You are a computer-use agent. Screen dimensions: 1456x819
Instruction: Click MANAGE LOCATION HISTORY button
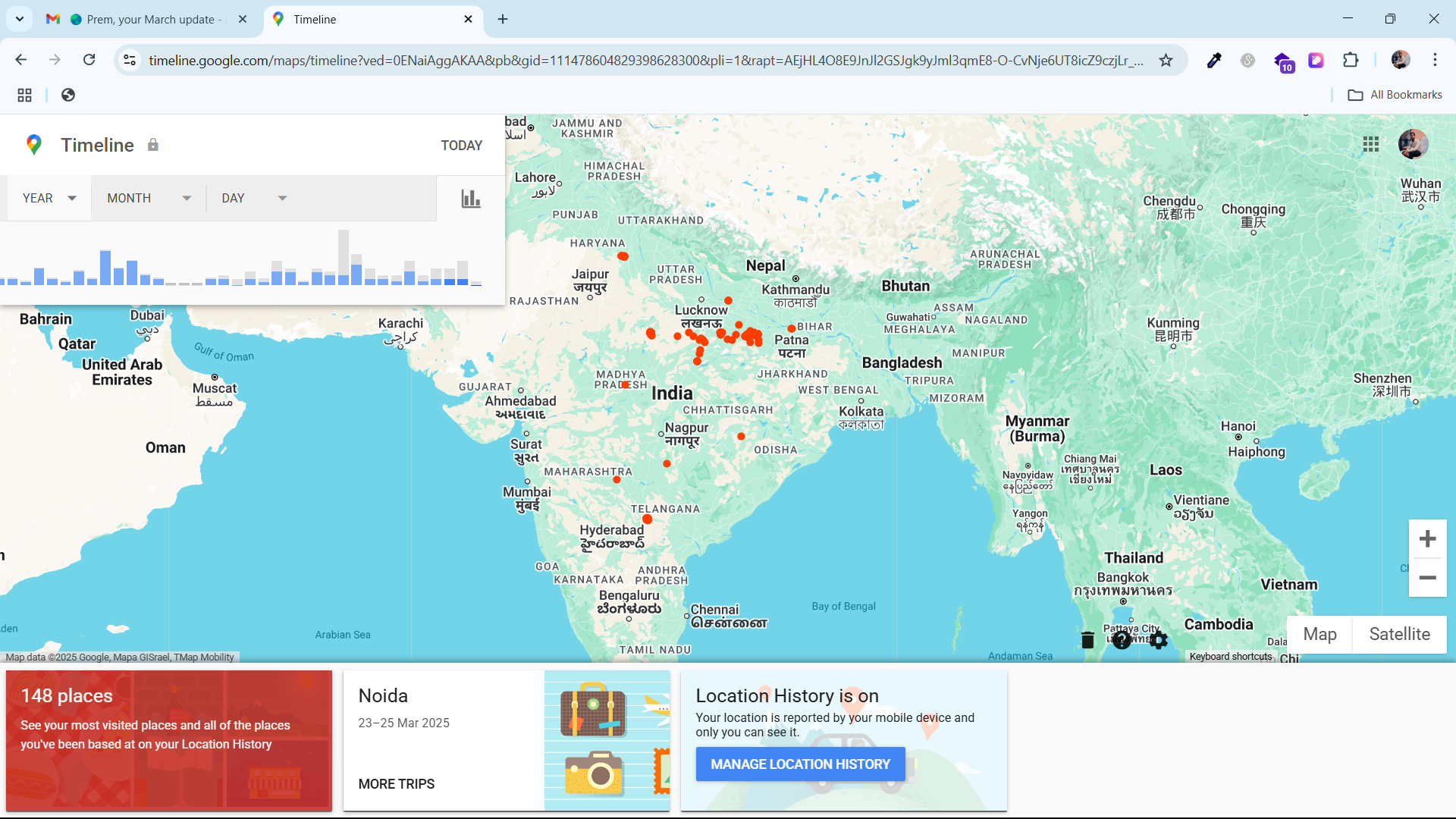[x=800, y=764]
